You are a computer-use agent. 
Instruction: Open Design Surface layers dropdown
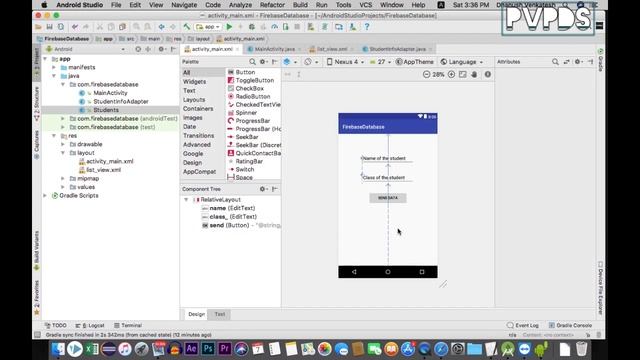290,62
